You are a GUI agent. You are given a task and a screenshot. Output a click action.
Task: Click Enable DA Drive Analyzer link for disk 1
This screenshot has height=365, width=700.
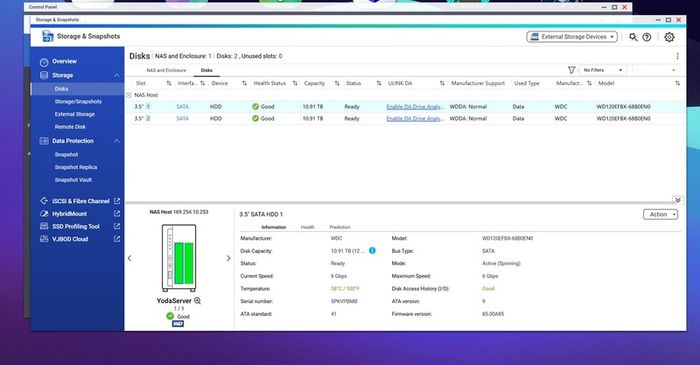pyautogui.click(x=415, y=107)
